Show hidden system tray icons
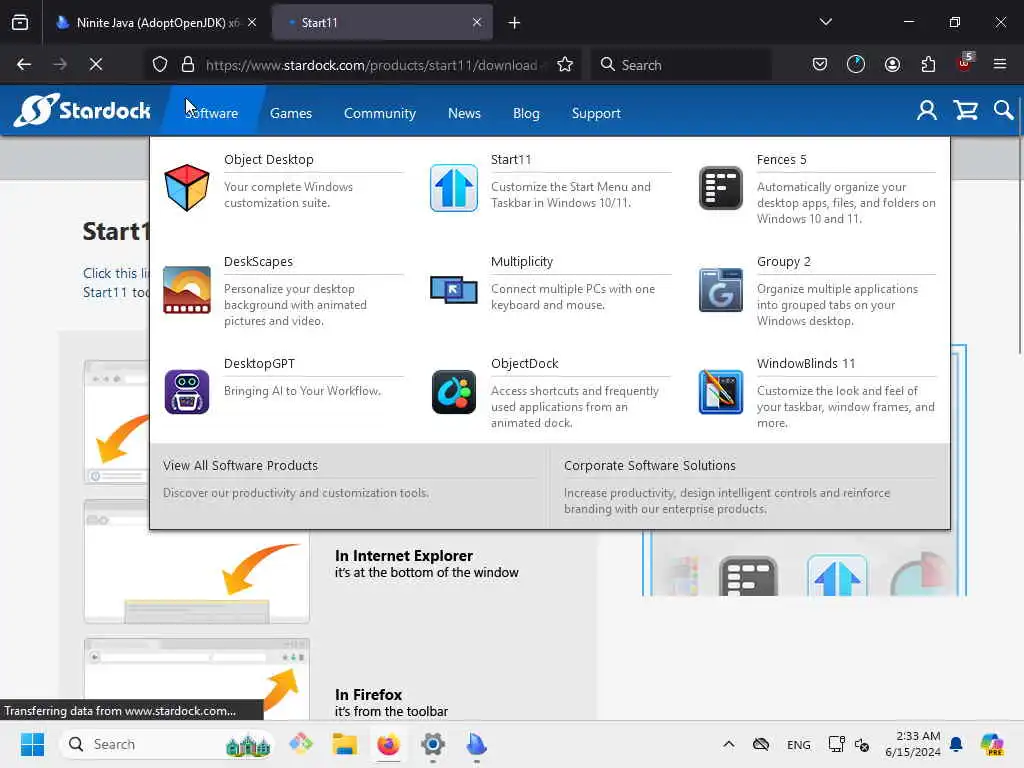The image size is (1024, 768). tap(729, 744)
